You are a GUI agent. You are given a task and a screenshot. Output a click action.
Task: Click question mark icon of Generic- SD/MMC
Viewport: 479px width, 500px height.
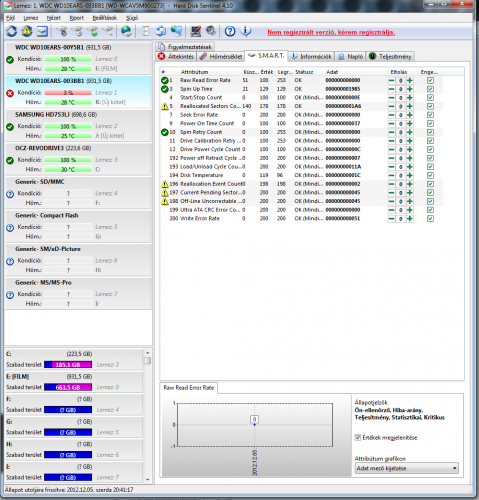(x=10, y=194)
